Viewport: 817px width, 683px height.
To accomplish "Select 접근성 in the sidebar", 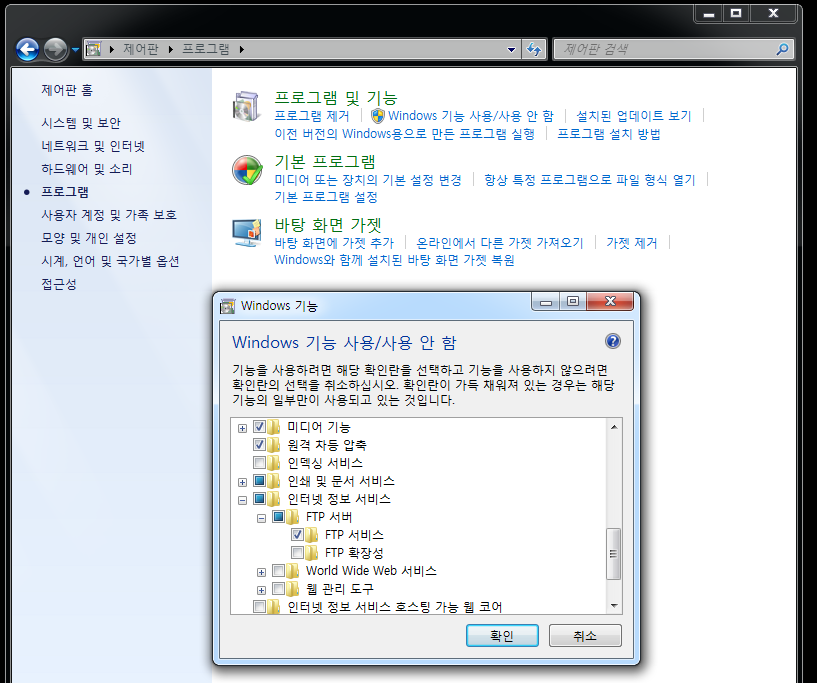I will (59, 284).
